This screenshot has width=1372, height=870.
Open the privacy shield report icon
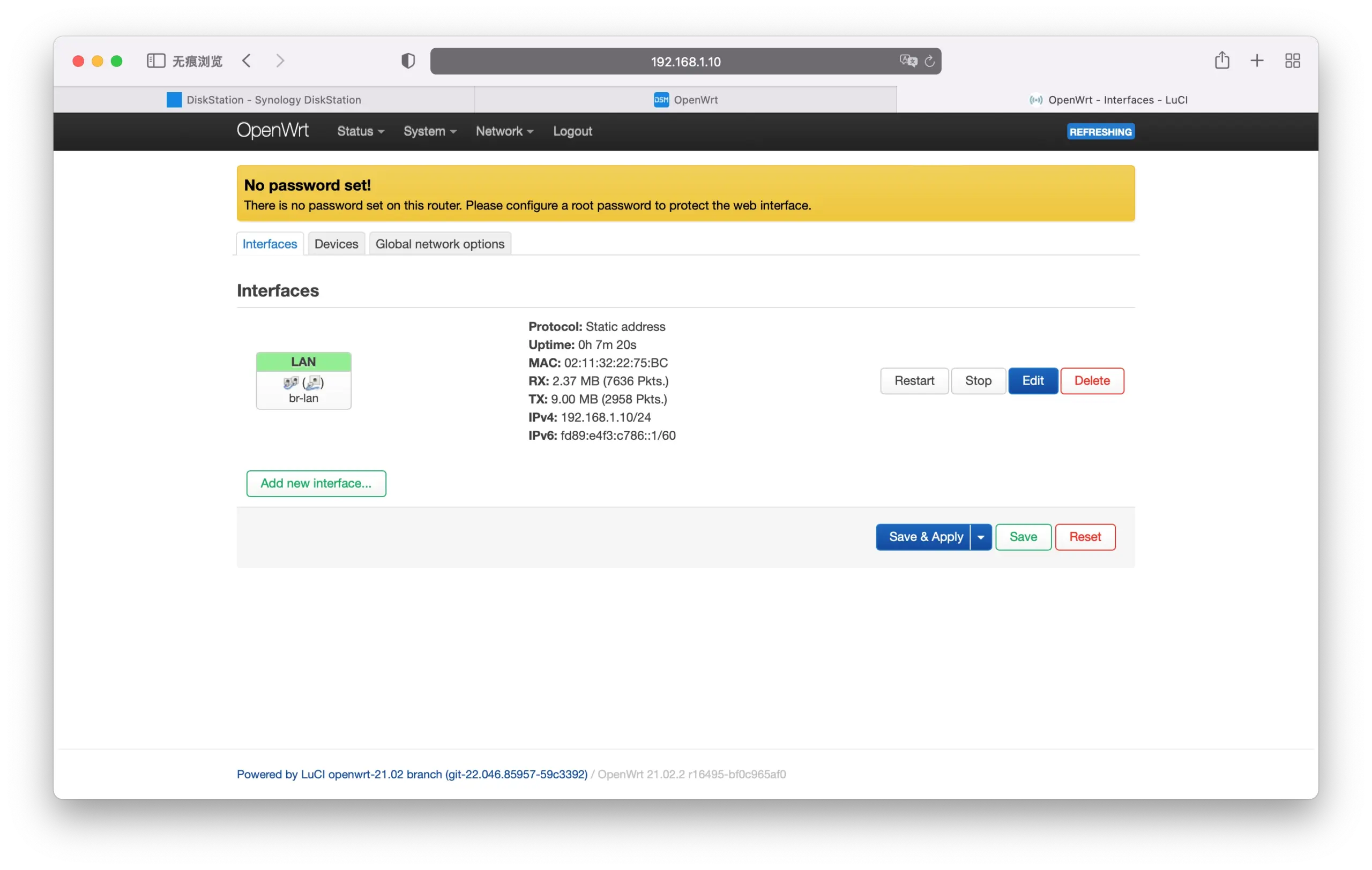point(408,61)
